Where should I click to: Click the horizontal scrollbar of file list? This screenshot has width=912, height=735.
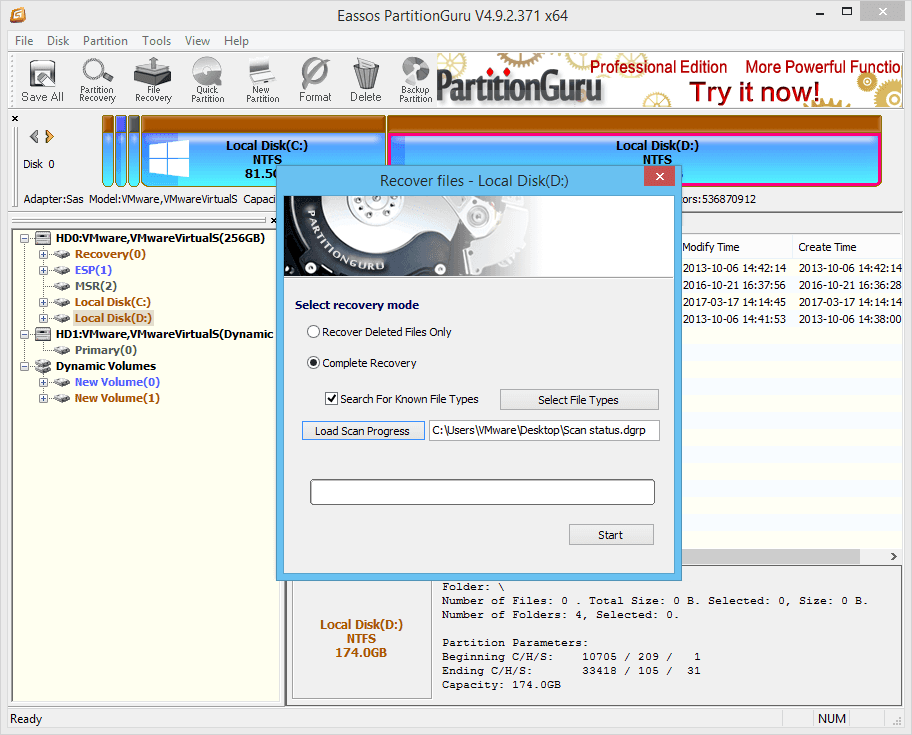(771, 556)
